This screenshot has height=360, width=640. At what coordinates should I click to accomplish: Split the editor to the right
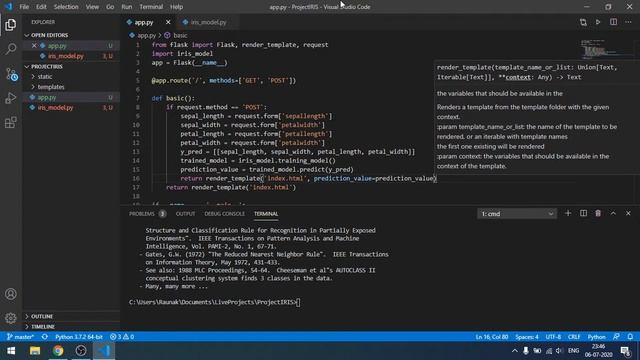613,22
